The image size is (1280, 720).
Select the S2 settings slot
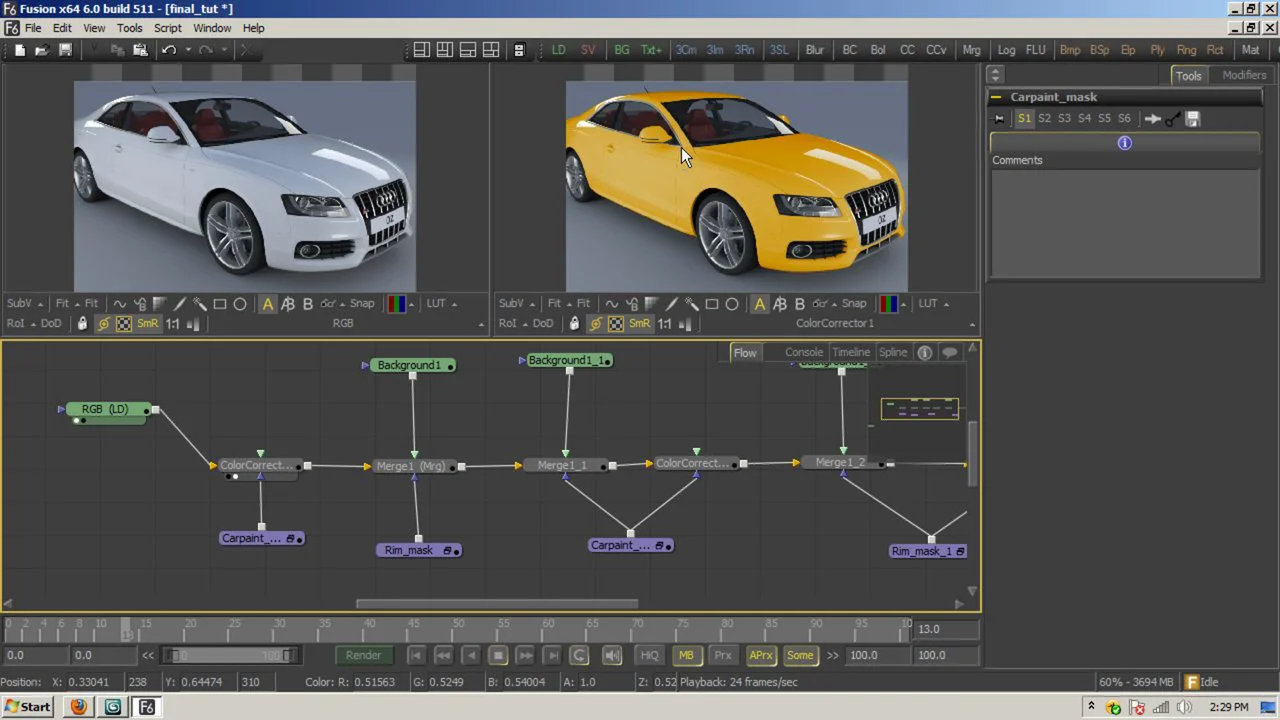coord(1044,118)
